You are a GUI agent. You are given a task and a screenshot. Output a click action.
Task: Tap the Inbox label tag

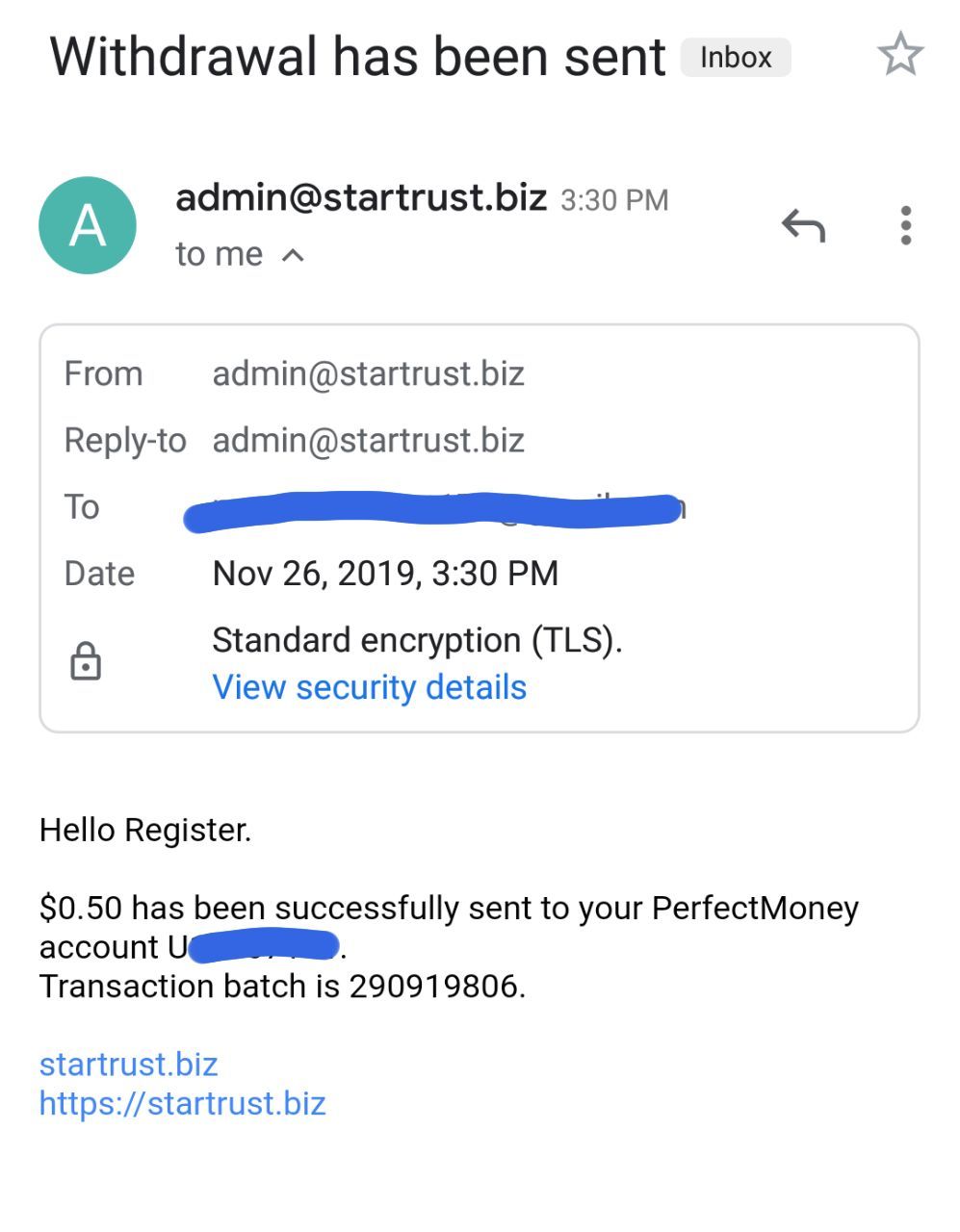[x=736, y=58]
